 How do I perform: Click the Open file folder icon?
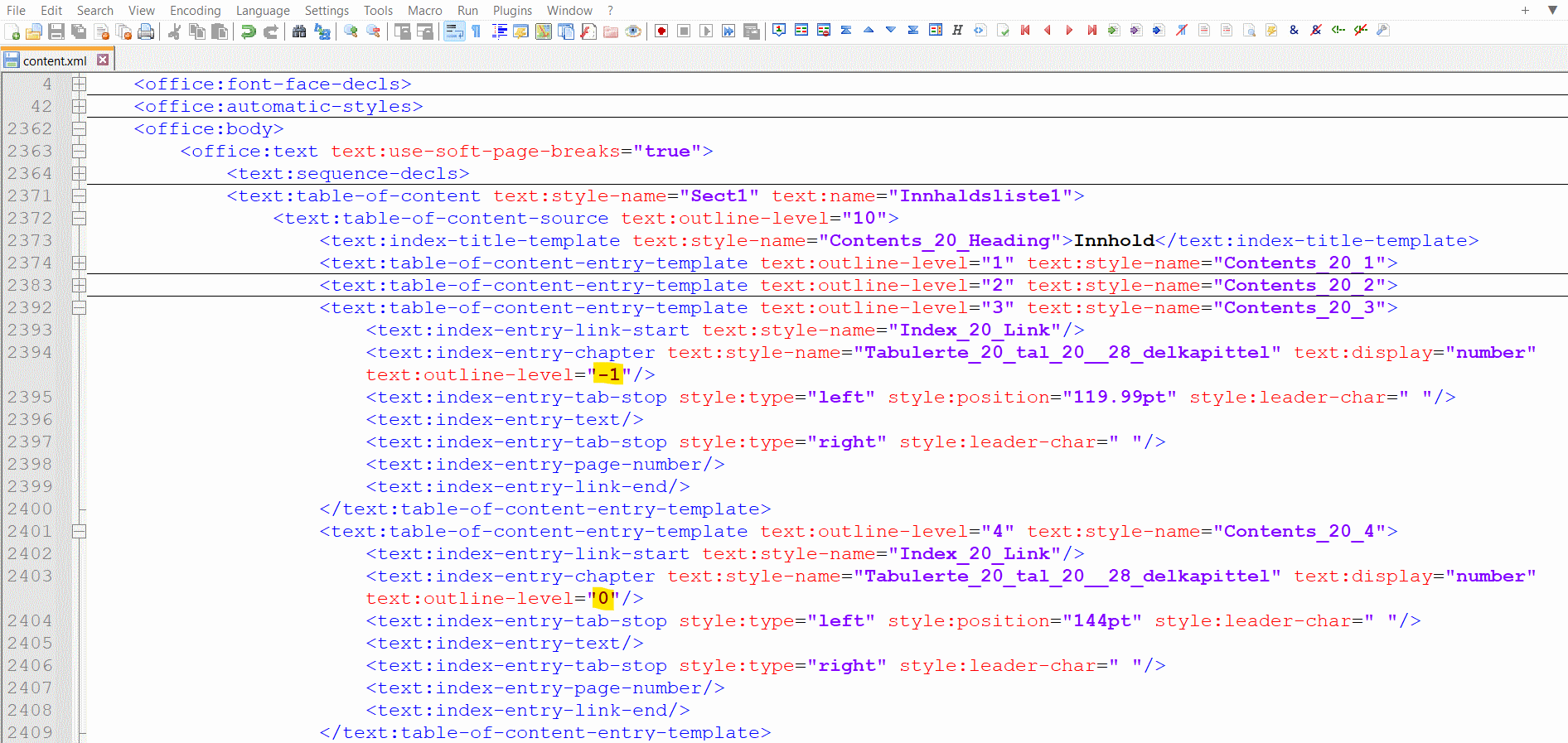click(x=34, y=31)
